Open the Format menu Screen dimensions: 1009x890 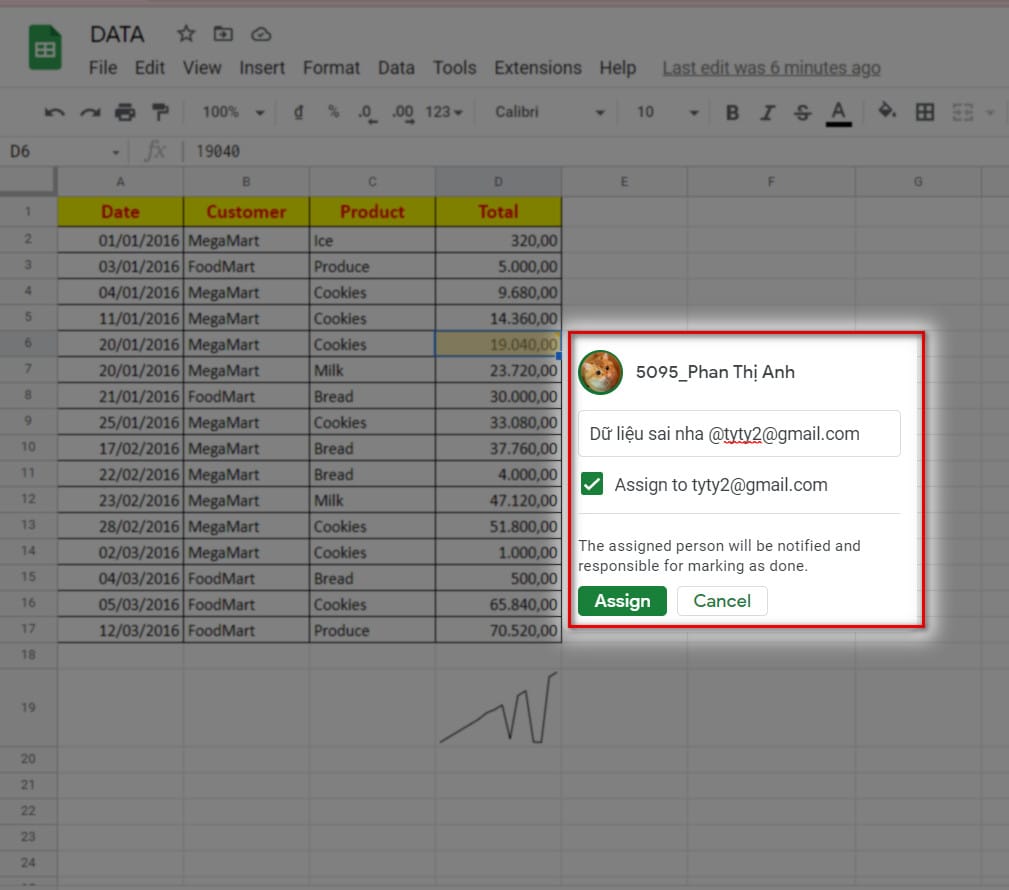331,68
